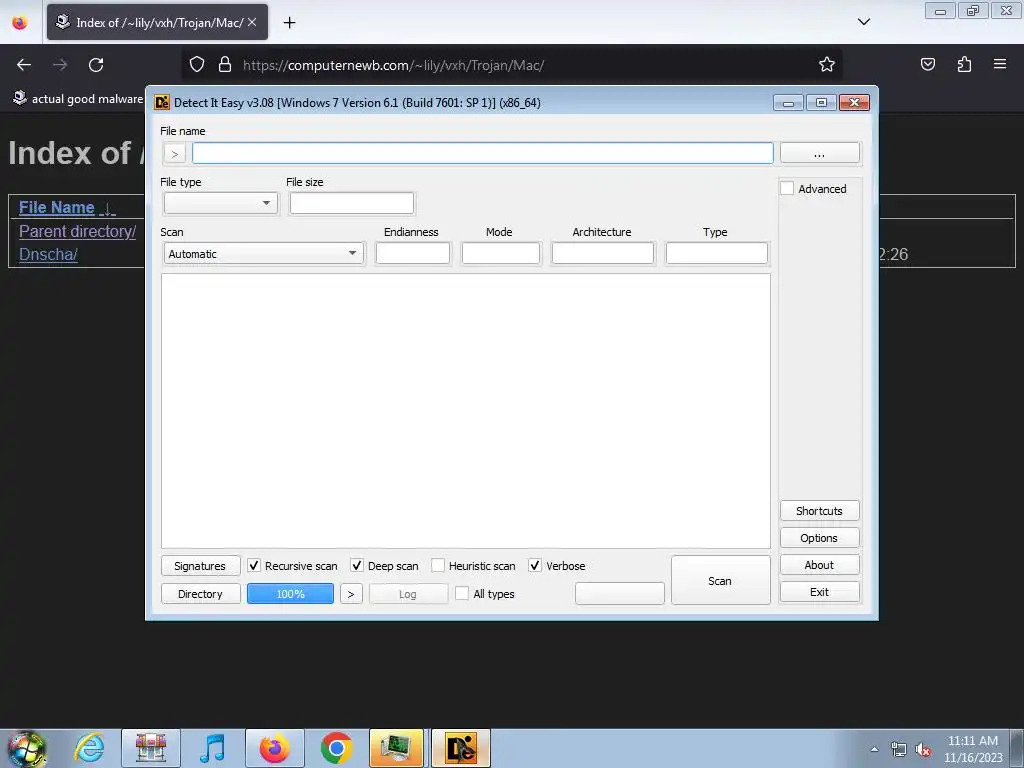This screenshot has width=1024, height=768.
Task: Bookmark this page with the star icon
Action: click(x=827, y=65)
